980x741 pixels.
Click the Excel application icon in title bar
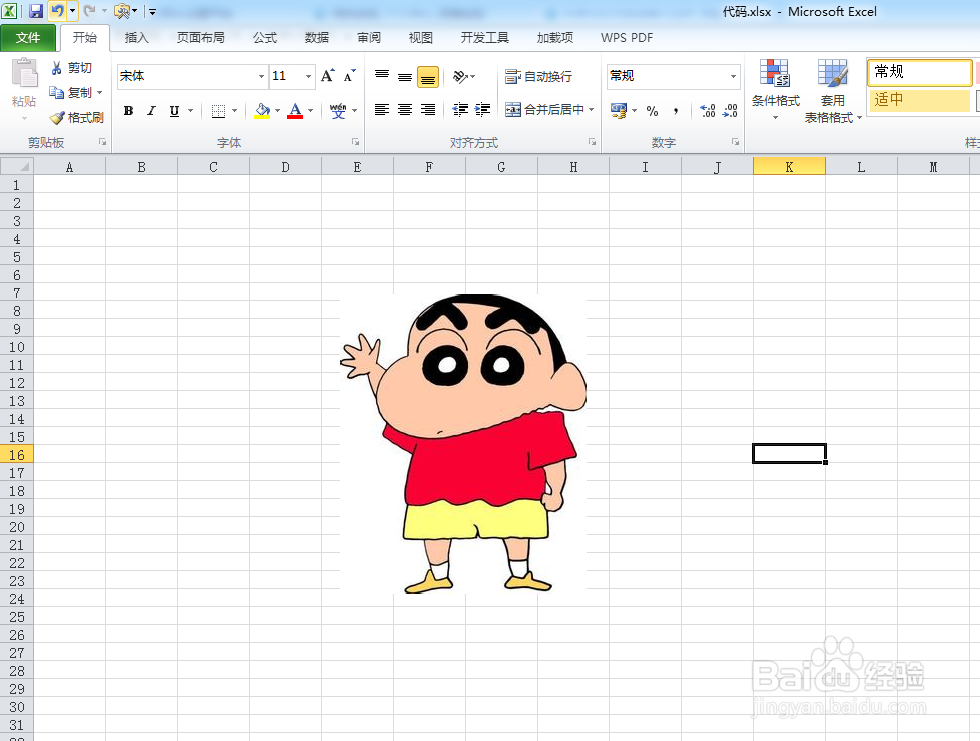pos(9,11)
